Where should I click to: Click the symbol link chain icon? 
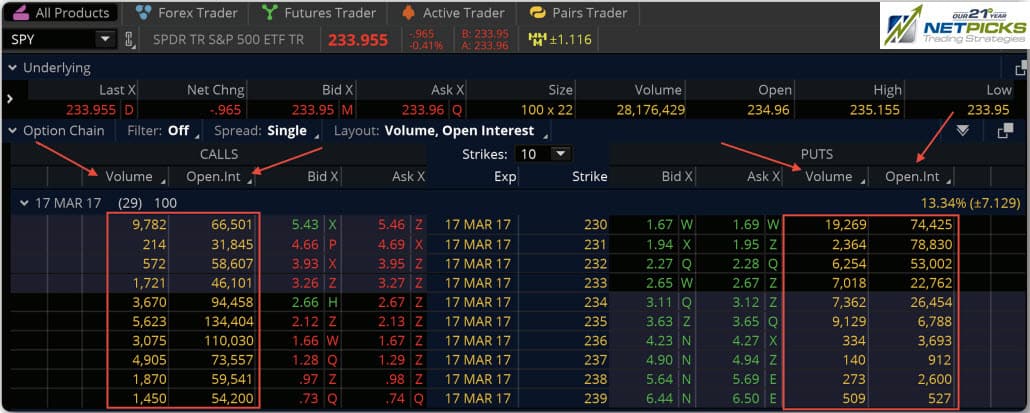click(x=129, y=40)
